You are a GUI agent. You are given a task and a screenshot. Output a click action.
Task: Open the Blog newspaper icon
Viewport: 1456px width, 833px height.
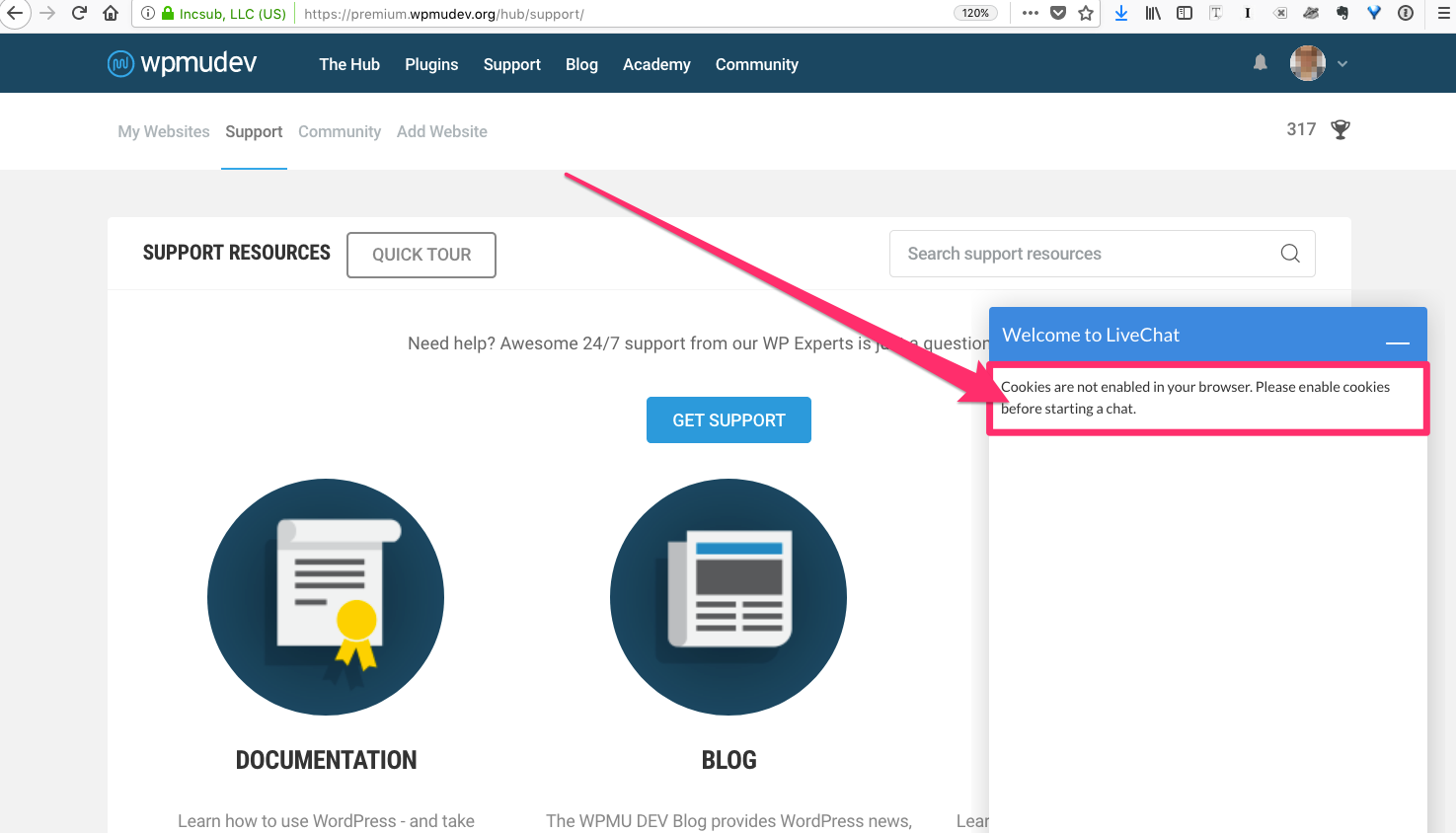pyautogui.click(x=728, y=597)
